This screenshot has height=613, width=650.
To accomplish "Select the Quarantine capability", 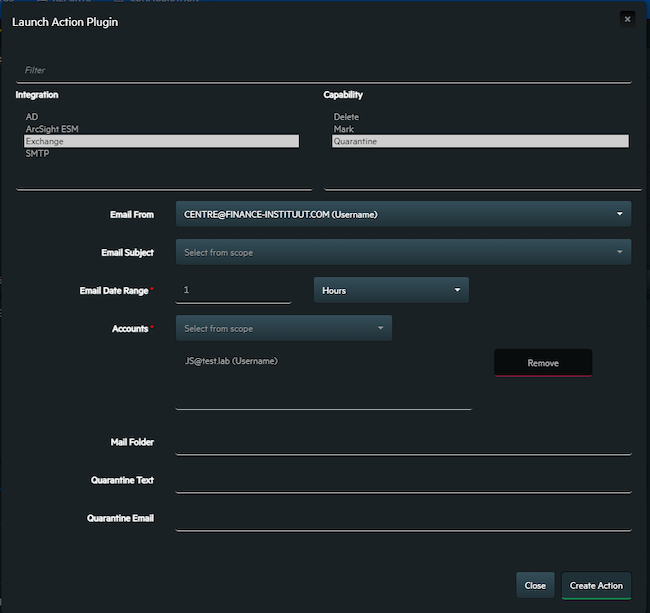I will (x=480, y=141).
